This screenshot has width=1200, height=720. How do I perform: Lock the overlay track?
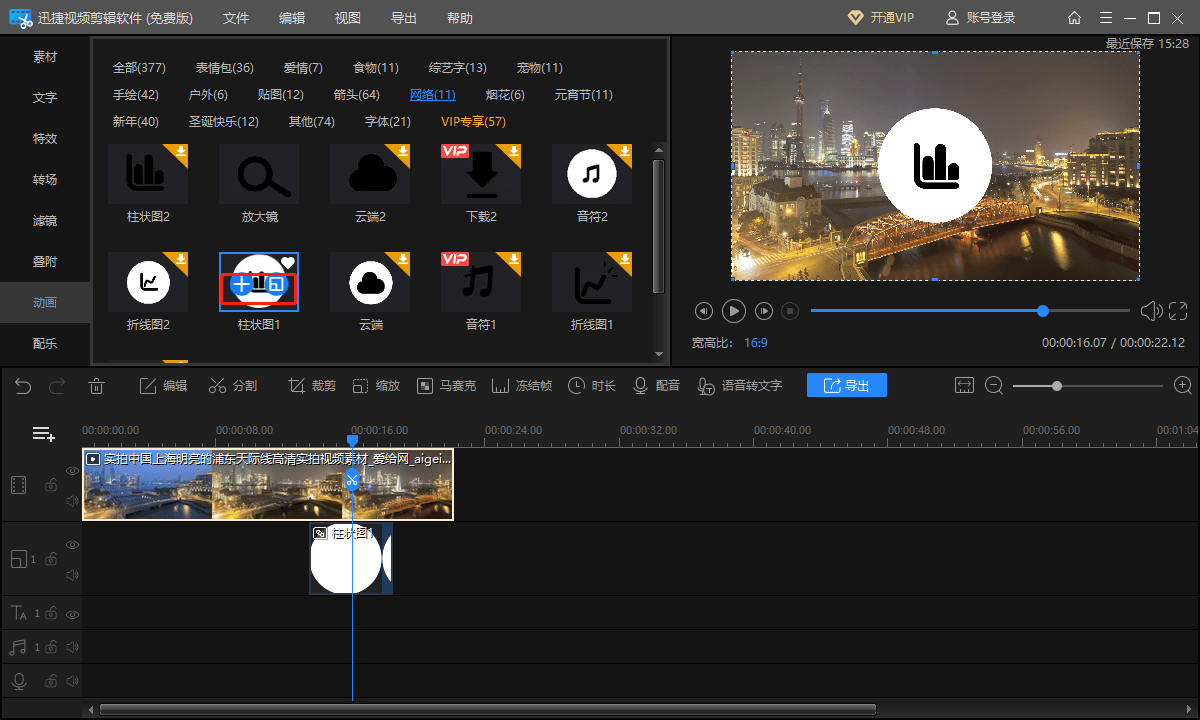50,559
